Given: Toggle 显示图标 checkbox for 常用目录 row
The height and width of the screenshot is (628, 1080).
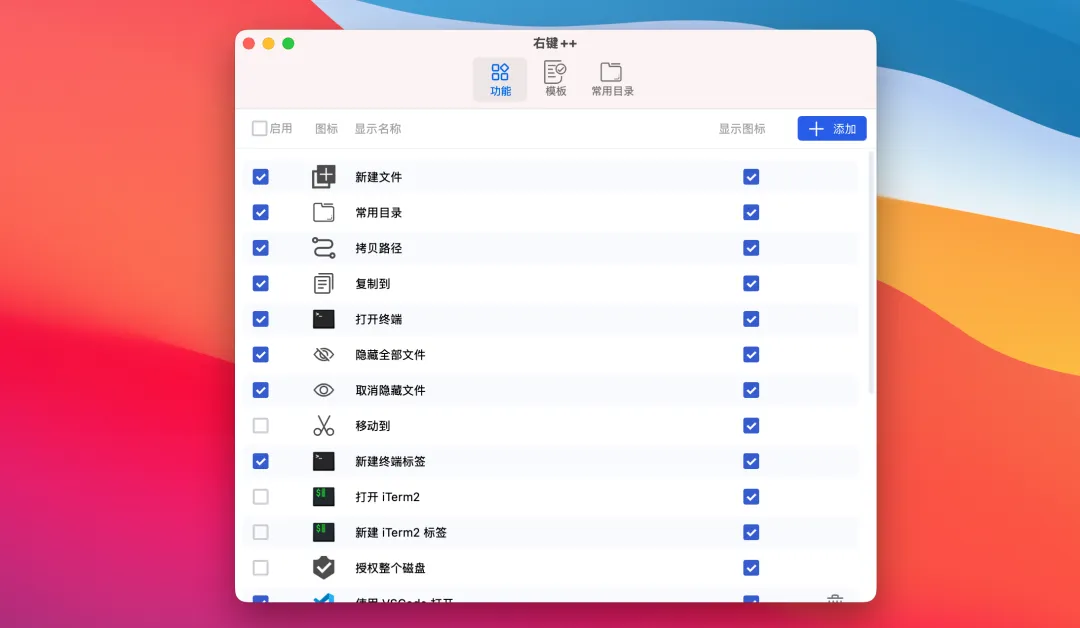Looking at the screenshot, I should (751, 213).
